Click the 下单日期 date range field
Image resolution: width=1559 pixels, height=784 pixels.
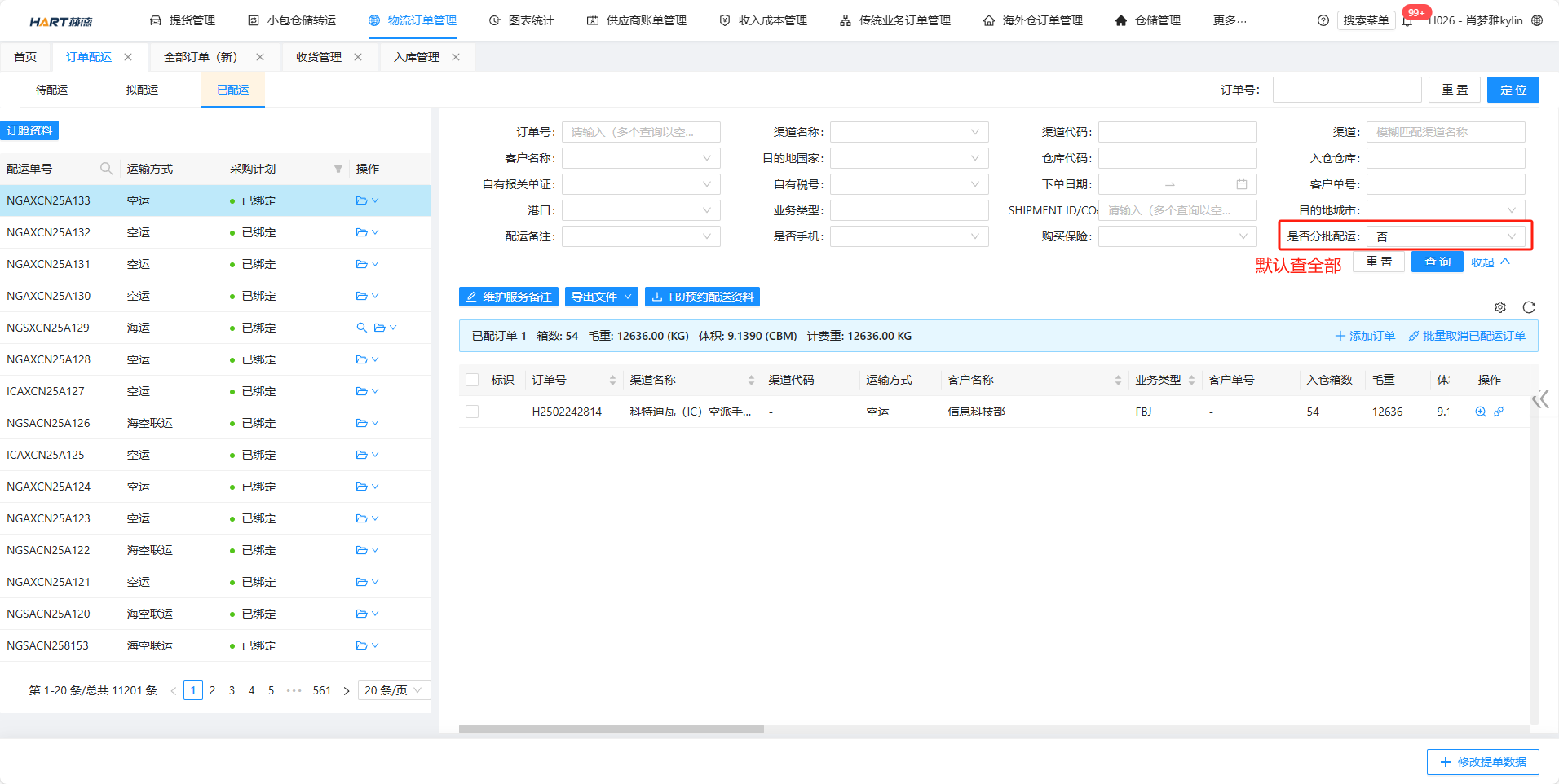[1177, 184]
